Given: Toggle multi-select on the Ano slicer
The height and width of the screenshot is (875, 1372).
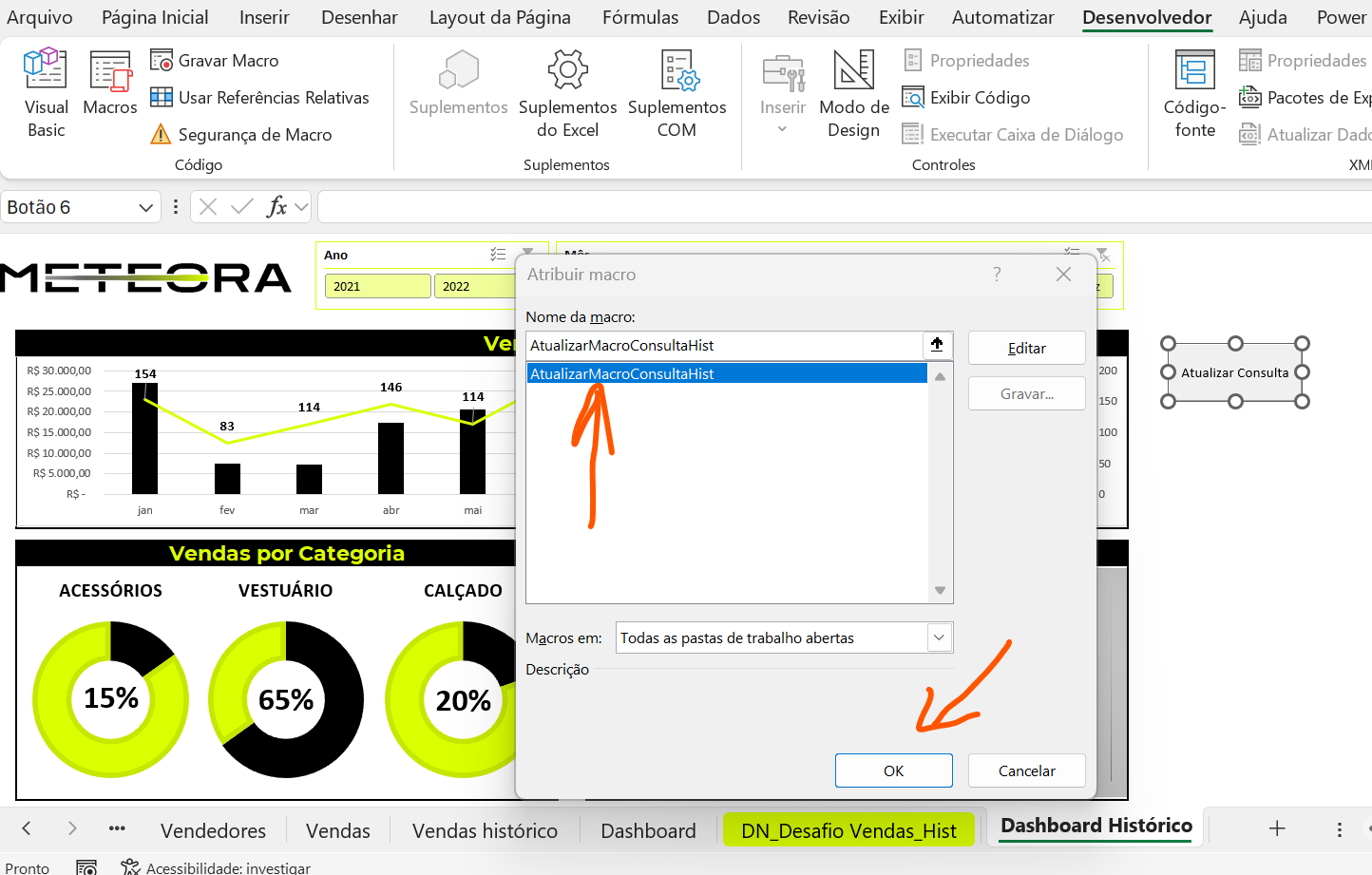Looking at the screenshot, I should click(498, 255).
